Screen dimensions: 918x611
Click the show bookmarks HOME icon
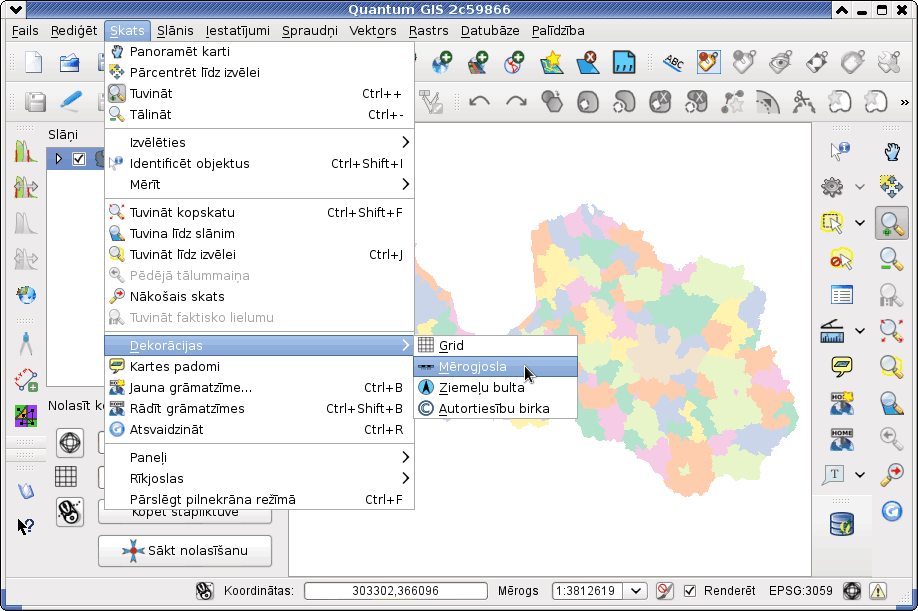pos(841,440)
